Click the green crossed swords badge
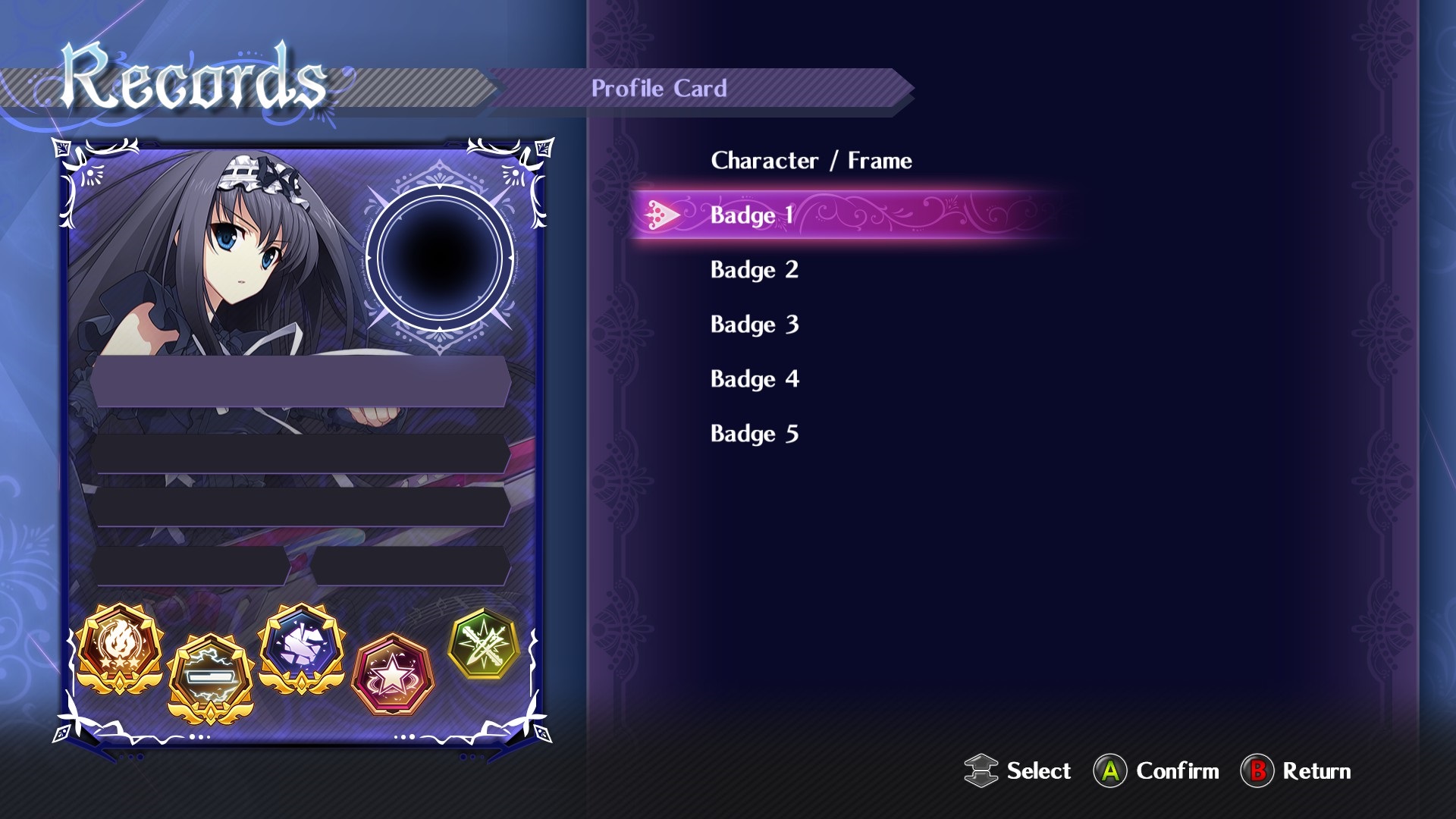 click(x=484, y=644)
